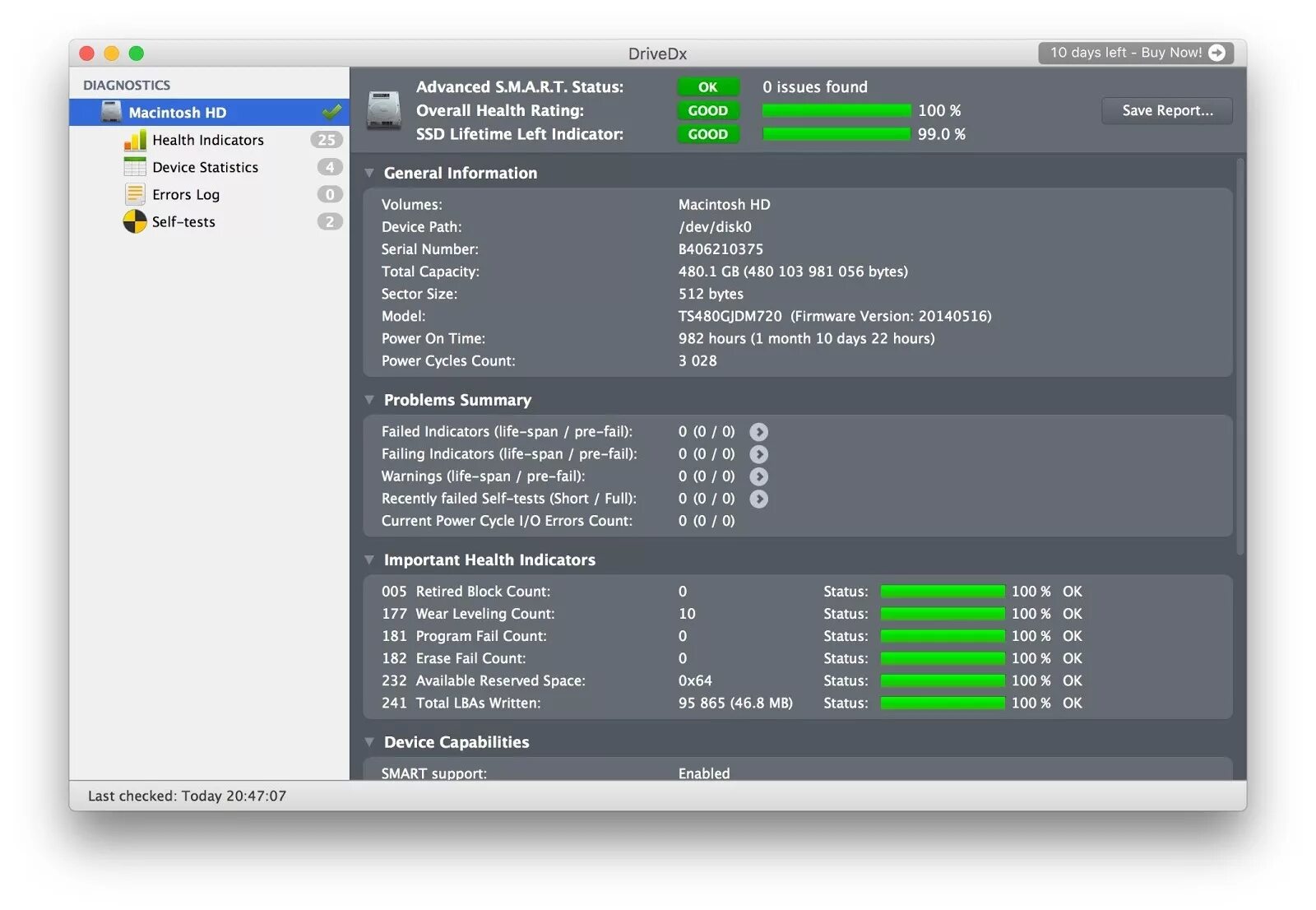Open details arrow for Failing Indicators
The height and width of the screenshot is (910, 1316).
click(759, 454)
